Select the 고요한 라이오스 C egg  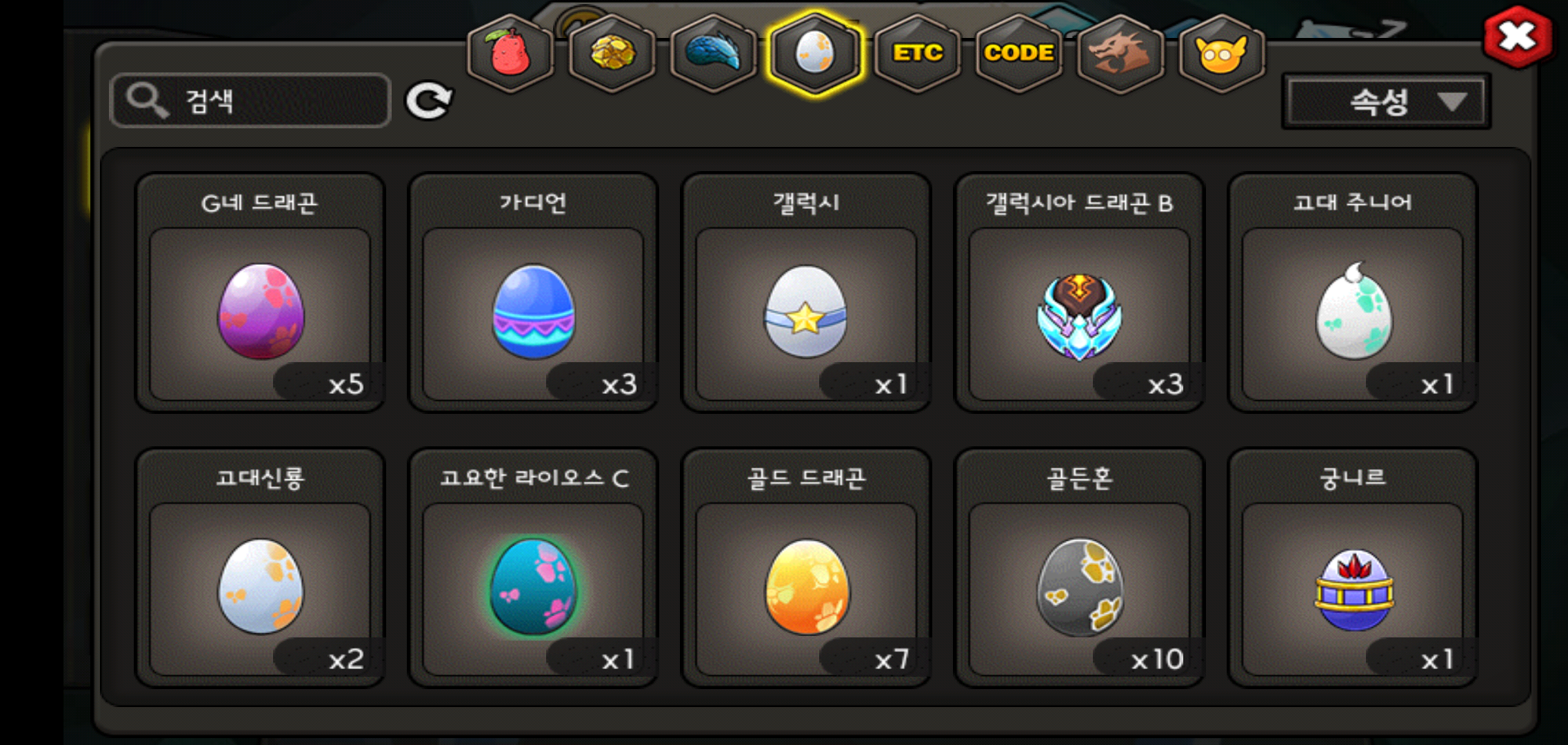click(533, 568)
